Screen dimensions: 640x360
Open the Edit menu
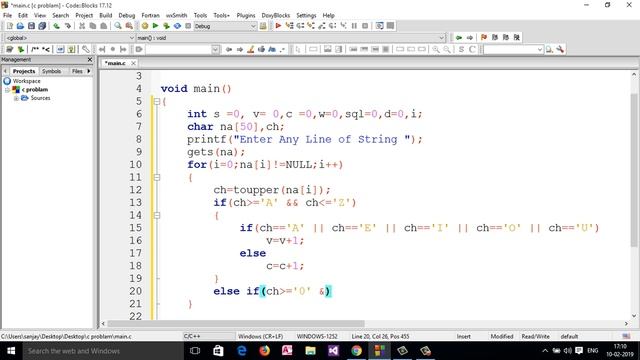[x=23, y=15]
